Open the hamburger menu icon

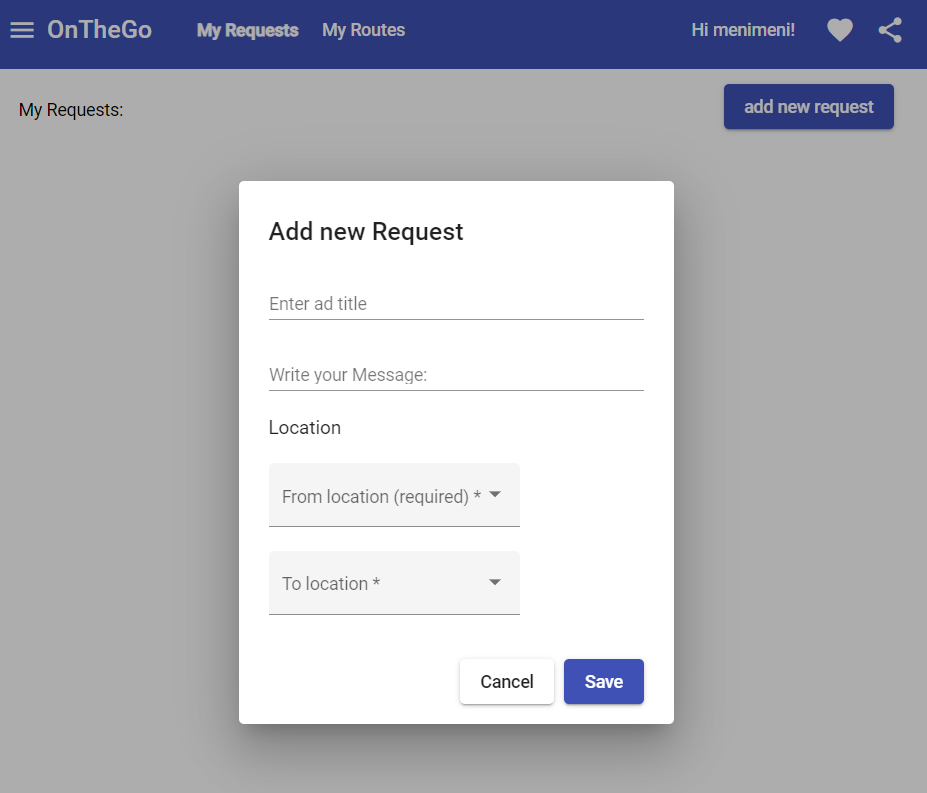coord(22,30)
